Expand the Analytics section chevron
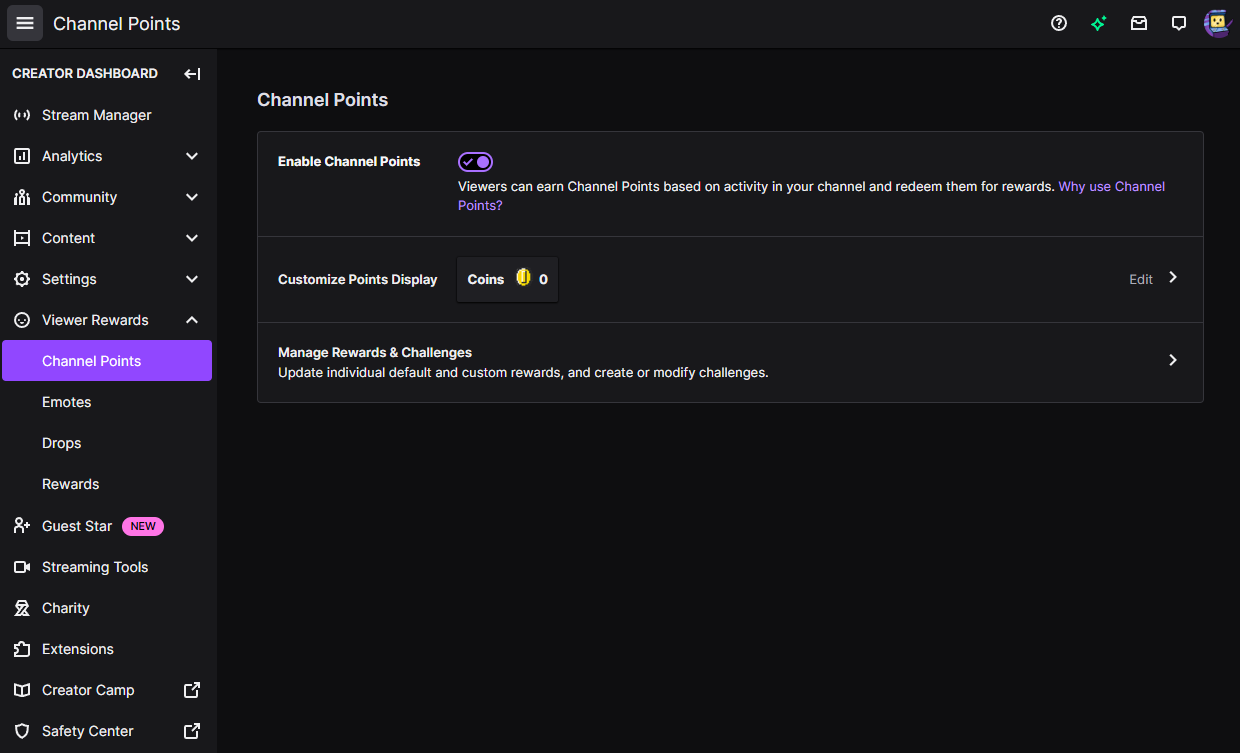Viewport: 1240px width, 753px height. (x=192, y=156)
